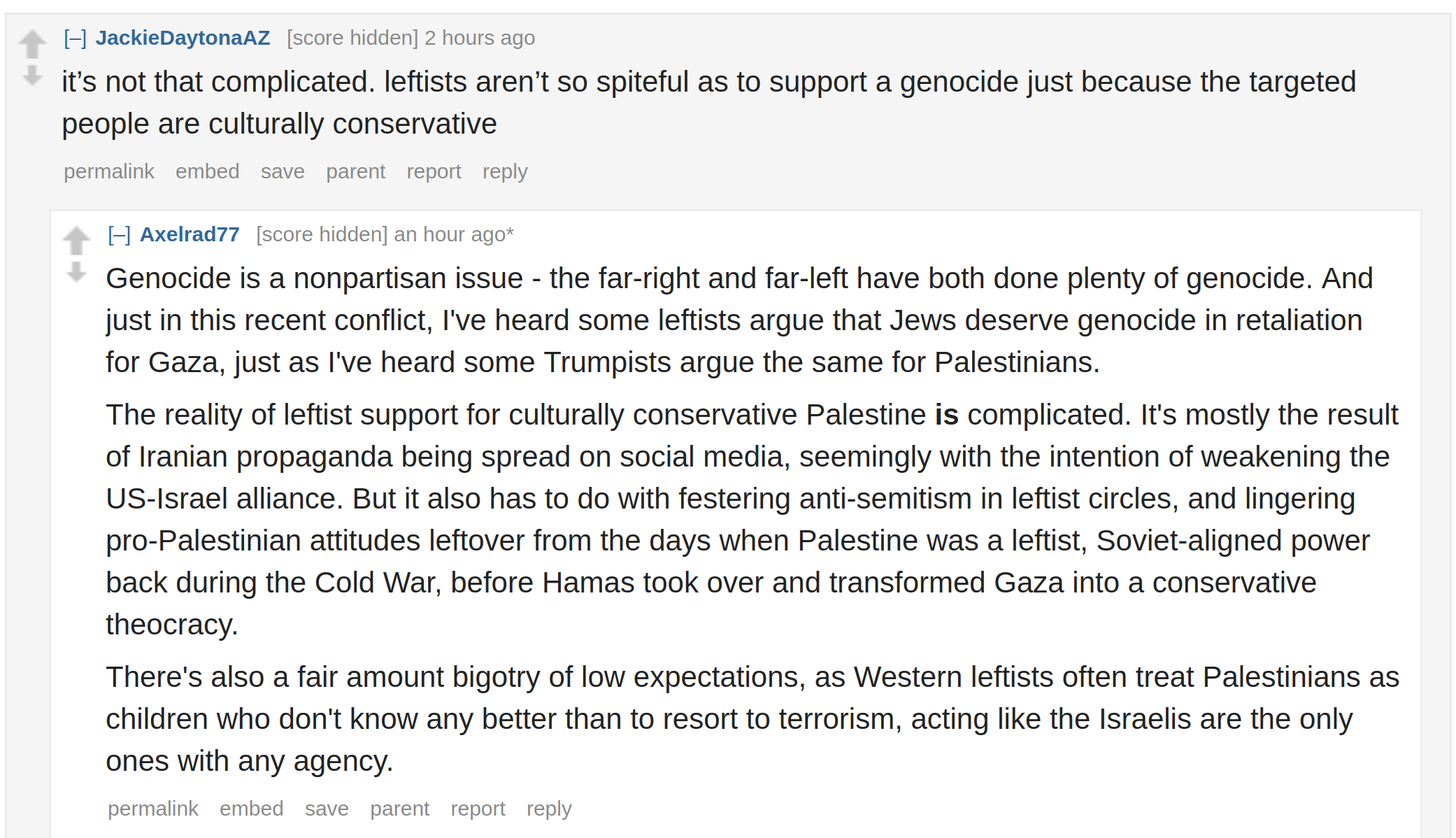Reply to JackieDaytonaAZ's comment

point(505,171)
